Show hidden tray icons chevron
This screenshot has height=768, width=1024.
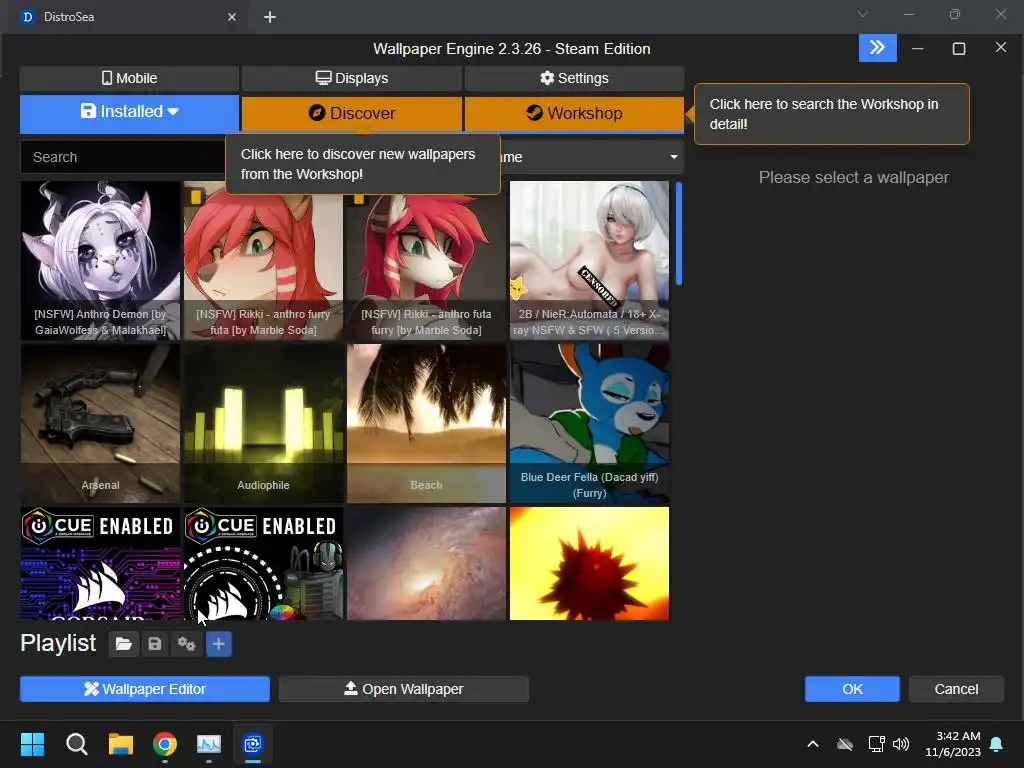pos(813,744)
